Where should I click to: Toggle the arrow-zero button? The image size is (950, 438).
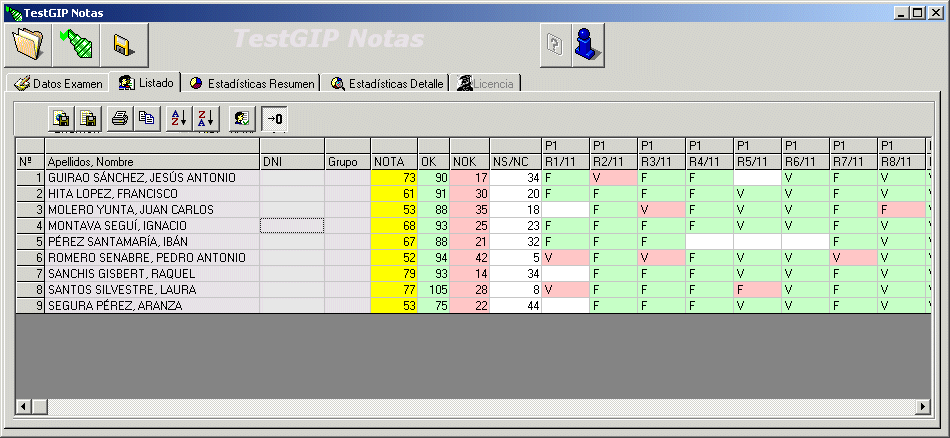click(x=274, y=118)
